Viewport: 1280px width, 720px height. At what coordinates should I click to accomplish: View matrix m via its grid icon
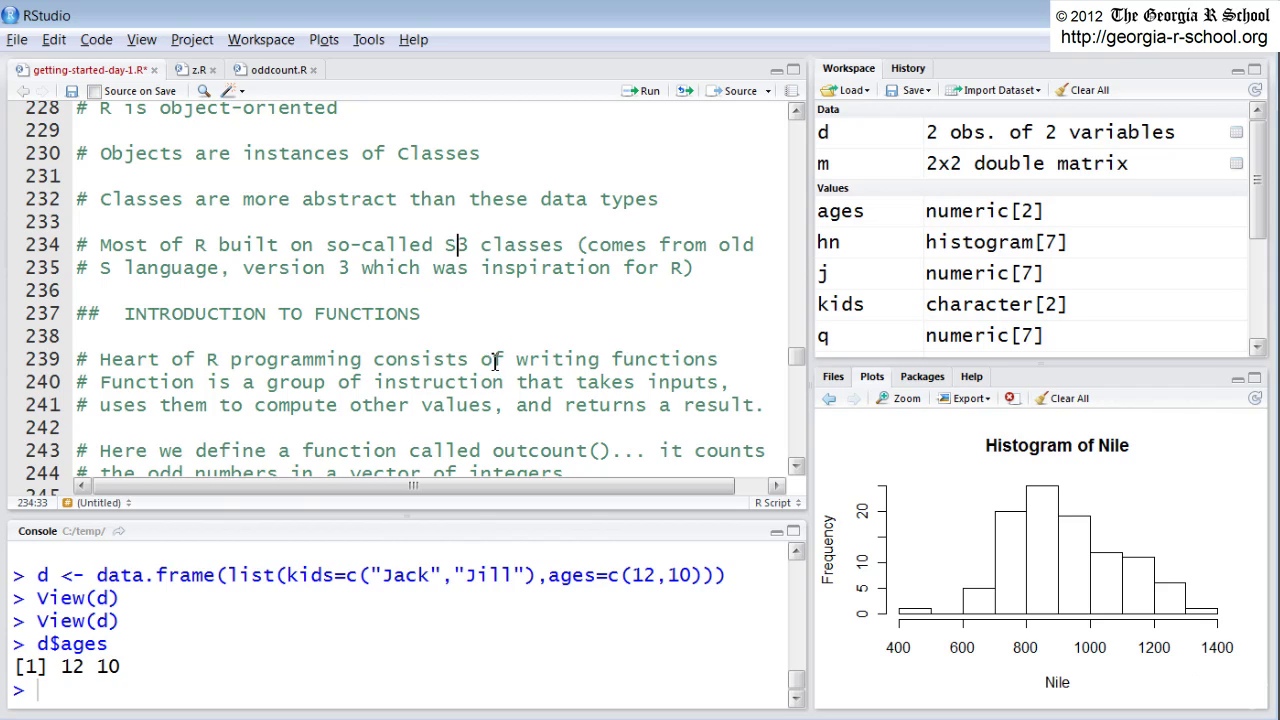pos(1236,163)
